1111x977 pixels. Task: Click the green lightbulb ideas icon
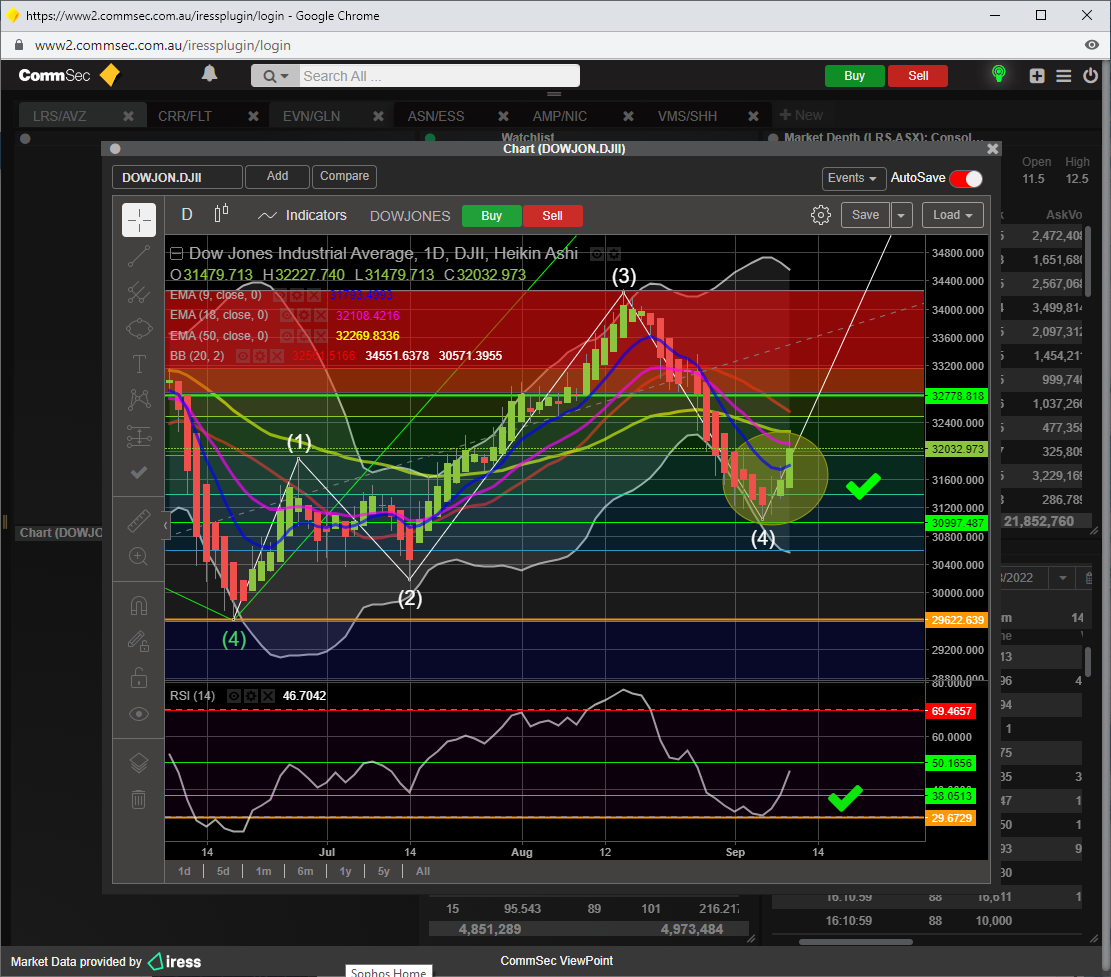coord(998,74)
